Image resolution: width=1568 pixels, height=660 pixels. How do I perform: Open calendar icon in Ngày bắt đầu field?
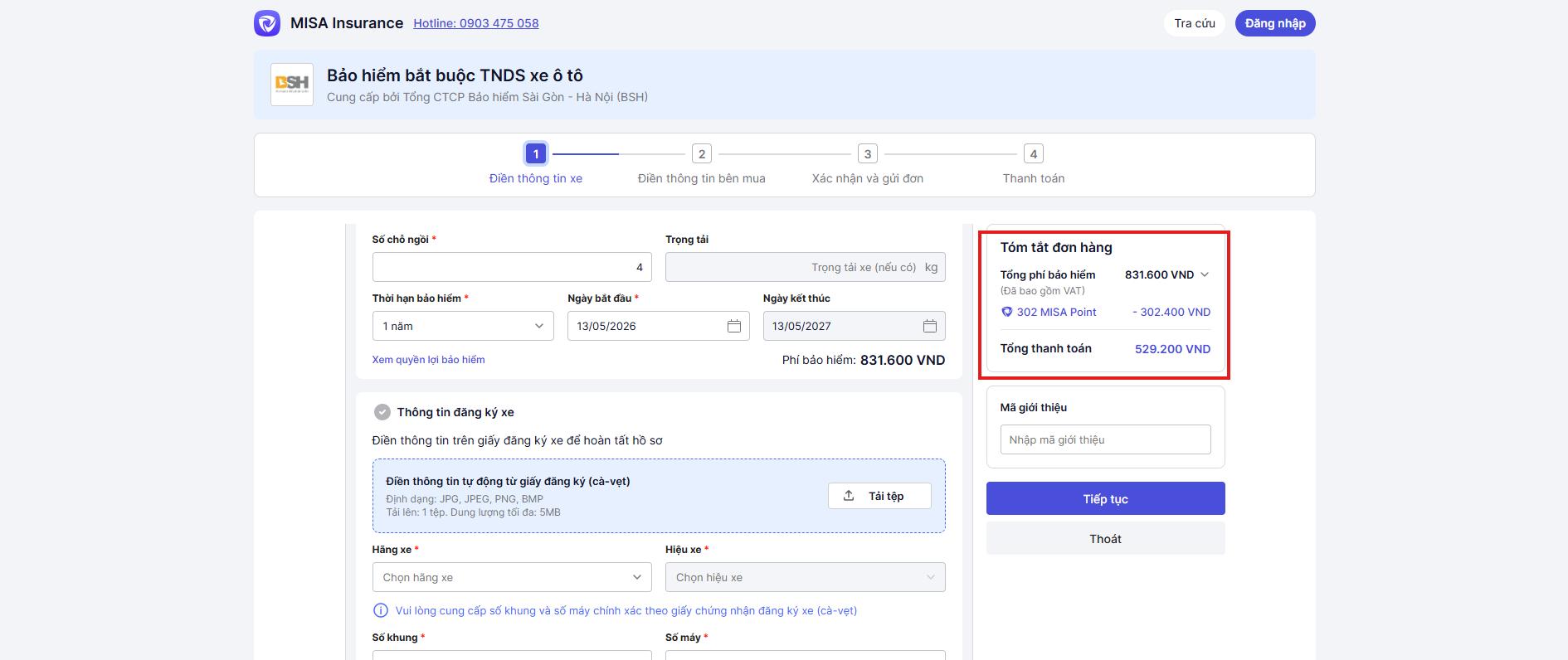pos(734,326)
